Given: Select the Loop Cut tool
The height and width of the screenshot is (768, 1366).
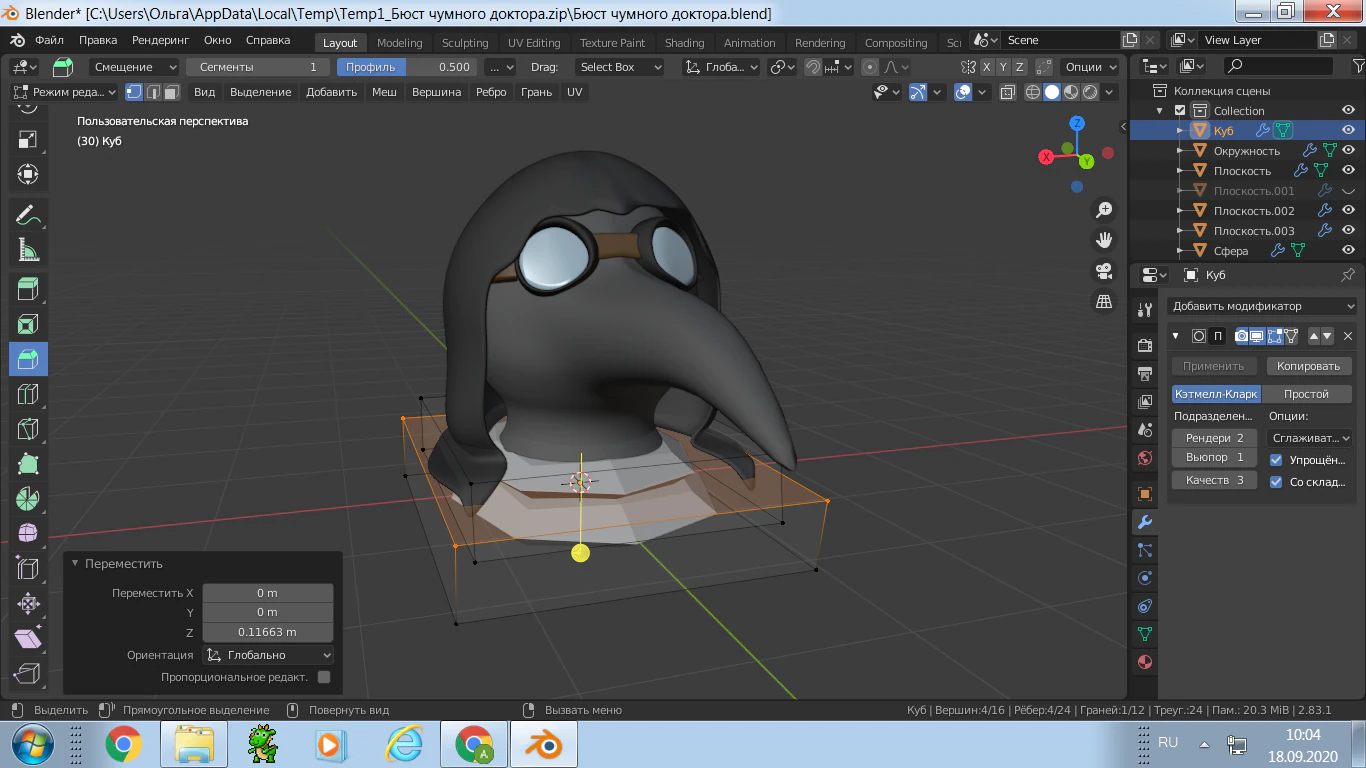Looking at the screenshot, I should (x=28, y=394).
